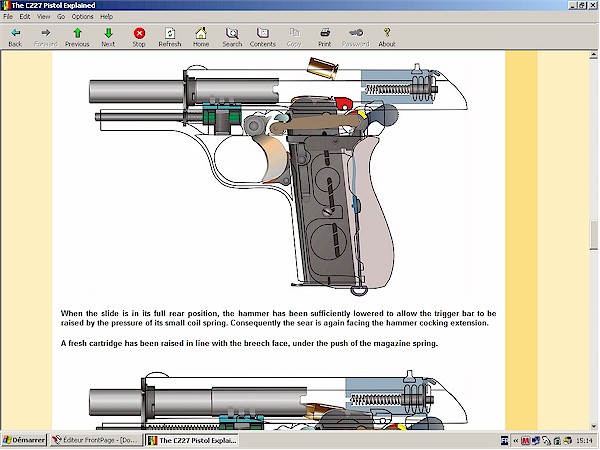Click the vertical scrollbar thumb
The image size is (600, 450).
[593, 235]
